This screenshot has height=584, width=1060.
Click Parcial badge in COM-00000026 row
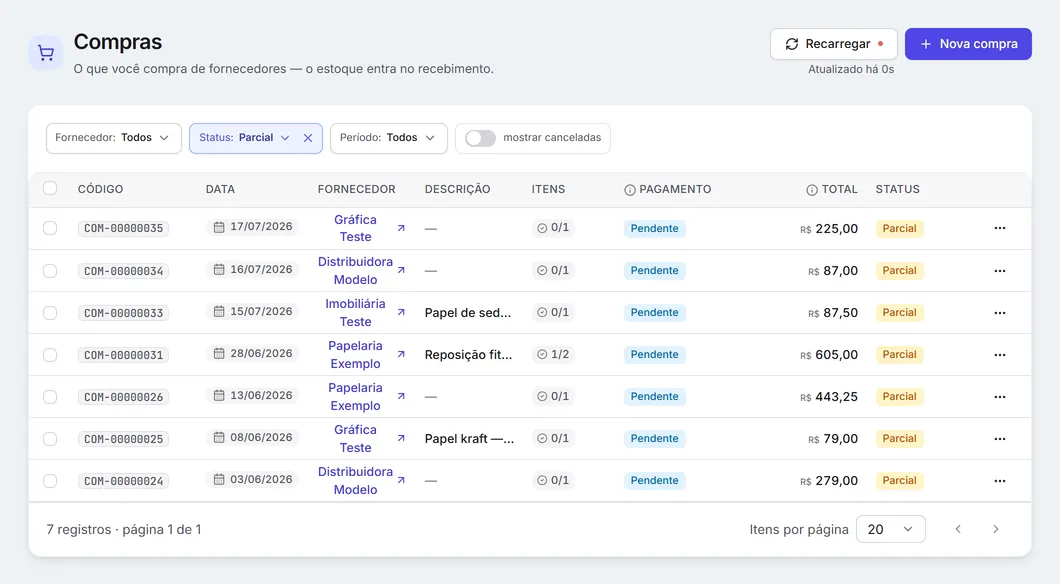(x=899, y=397)
